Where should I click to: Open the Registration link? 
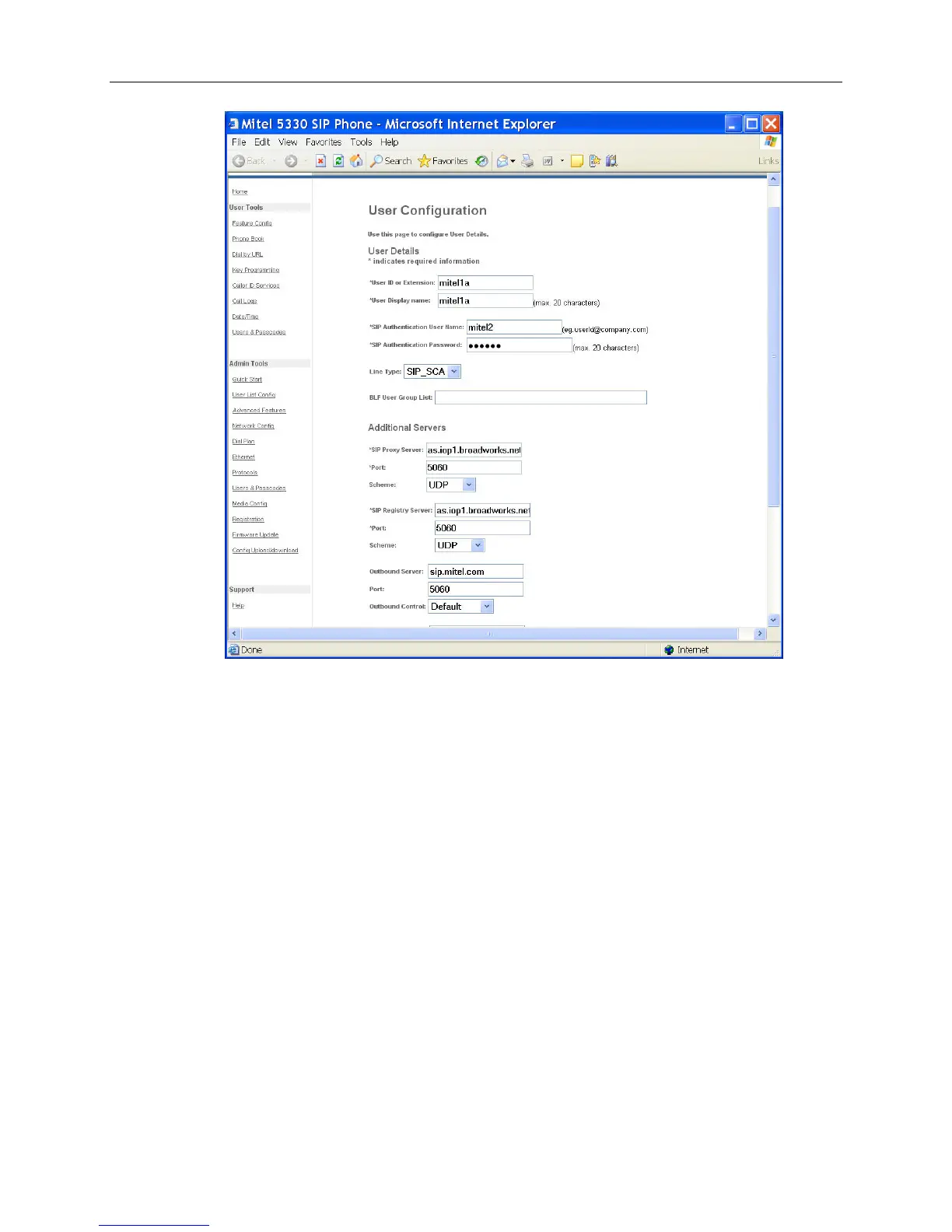pos(248,520)
